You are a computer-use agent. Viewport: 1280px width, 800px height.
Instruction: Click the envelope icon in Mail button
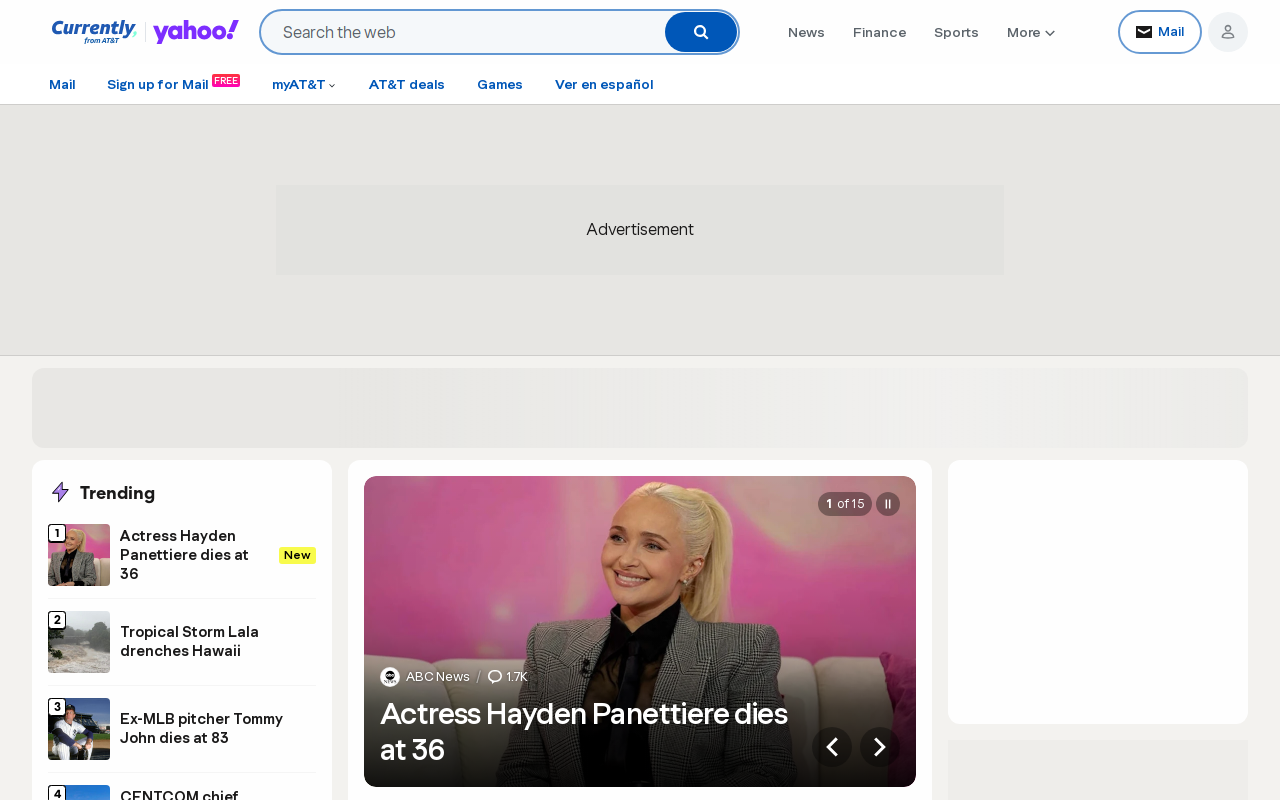pyautogui.click(x=1144, y=32)
